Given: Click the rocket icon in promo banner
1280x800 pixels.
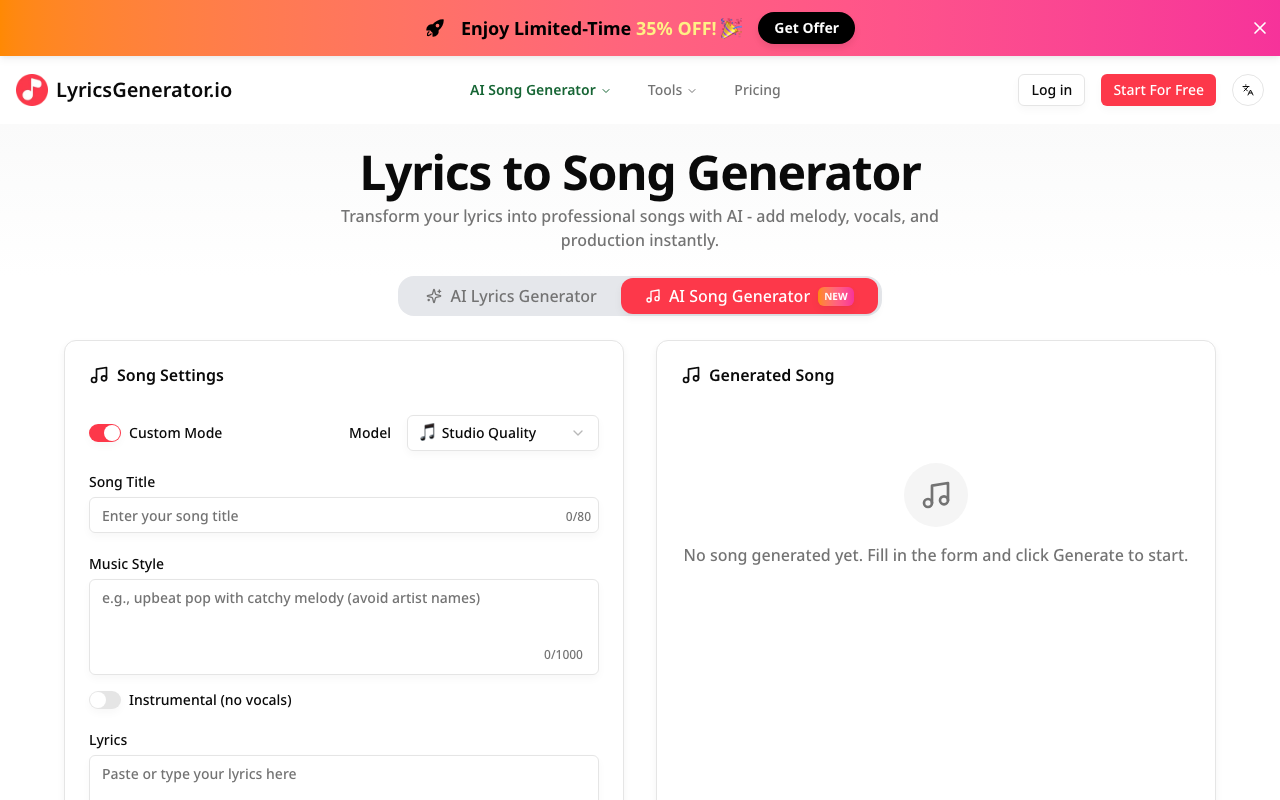Looking at the screenshot, I should [434, 28].
